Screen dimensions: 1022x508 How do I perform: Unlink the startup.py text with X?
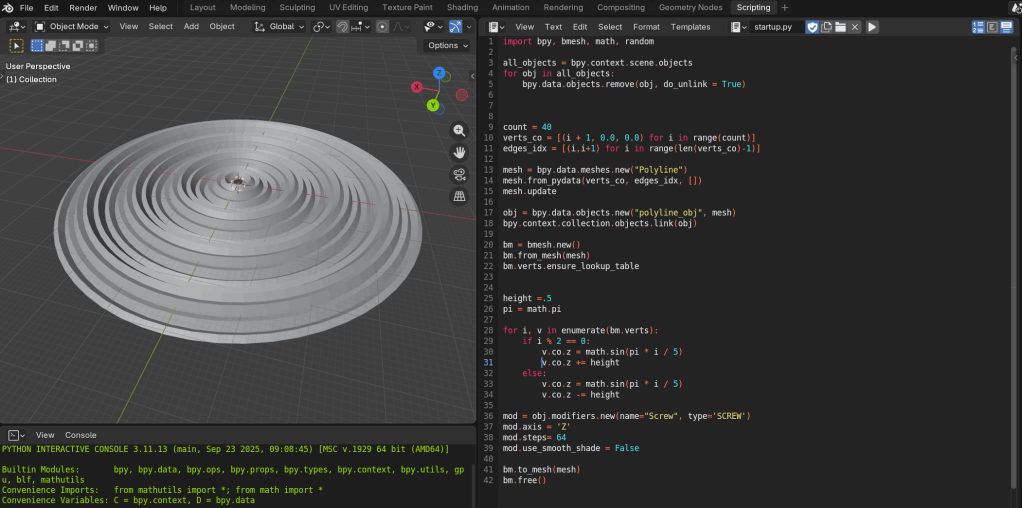point(855,27)
